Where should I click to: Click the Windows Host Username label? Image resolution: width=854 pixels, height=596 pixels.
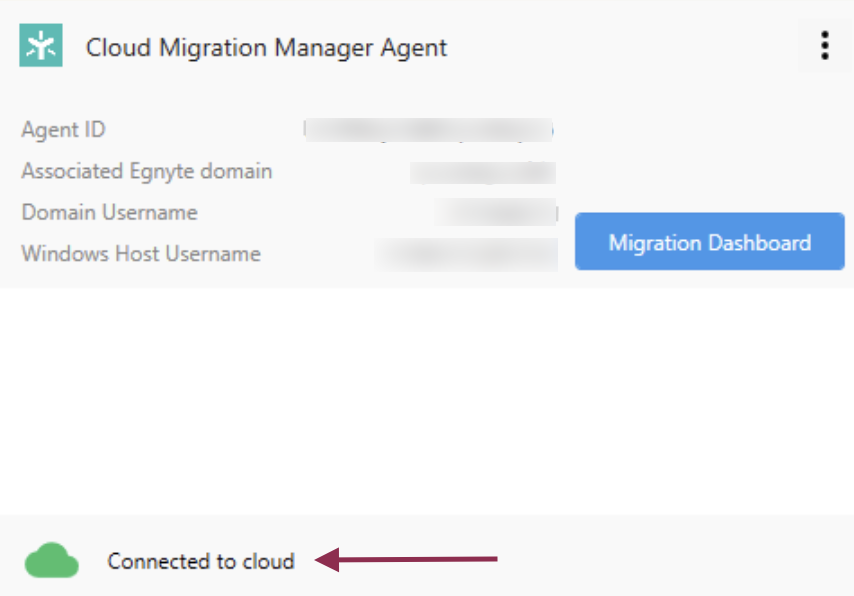[x=140, y=254]
